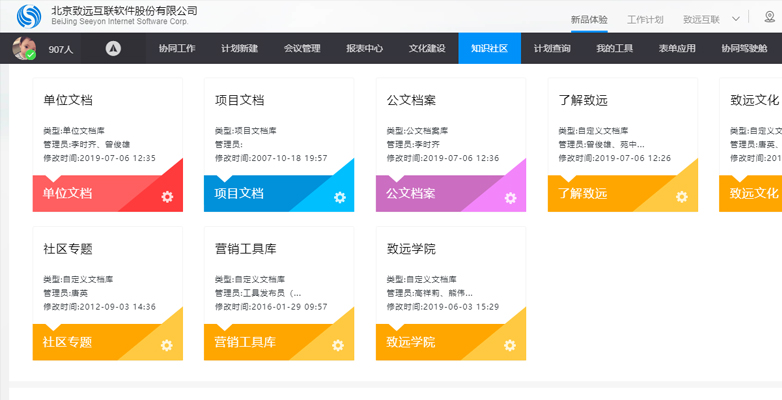This screenshot has height=400, width=782.
Task: Open 公文档案 card settings gear
Action: 510,197
